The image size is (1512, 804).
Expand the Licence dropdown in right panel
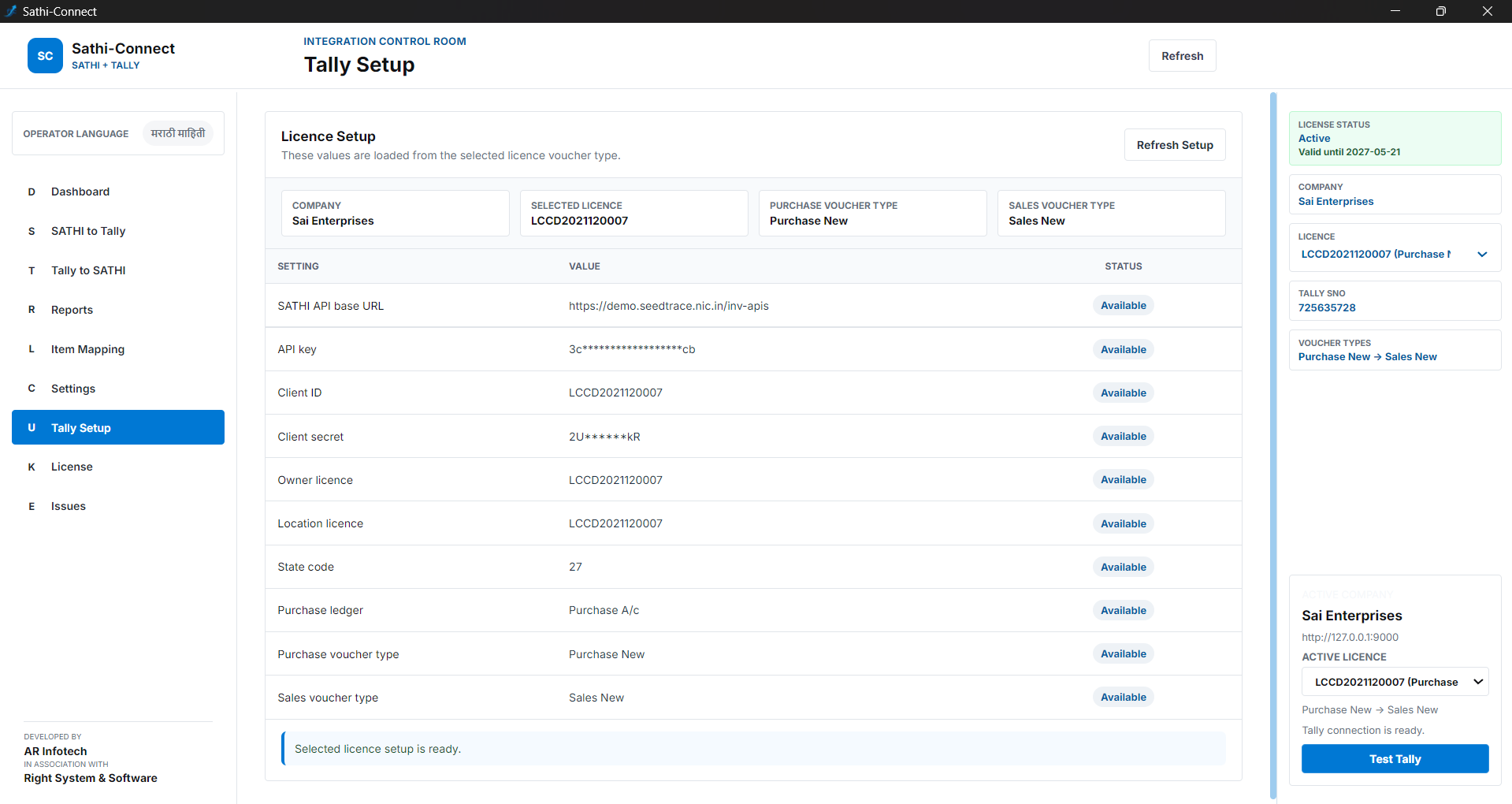pyautogui.click(x=1394, y=254)
